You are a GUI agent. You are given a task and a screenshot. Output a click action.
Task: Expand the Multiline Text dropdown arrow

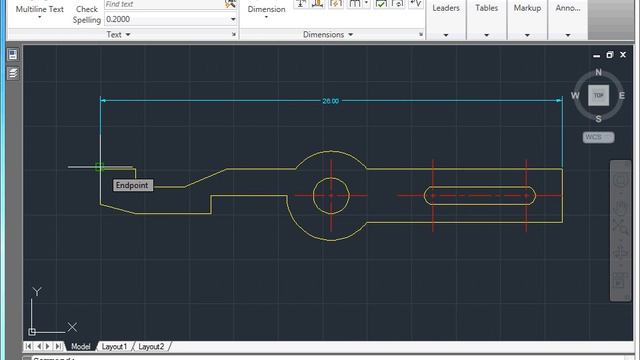[40, 18]
